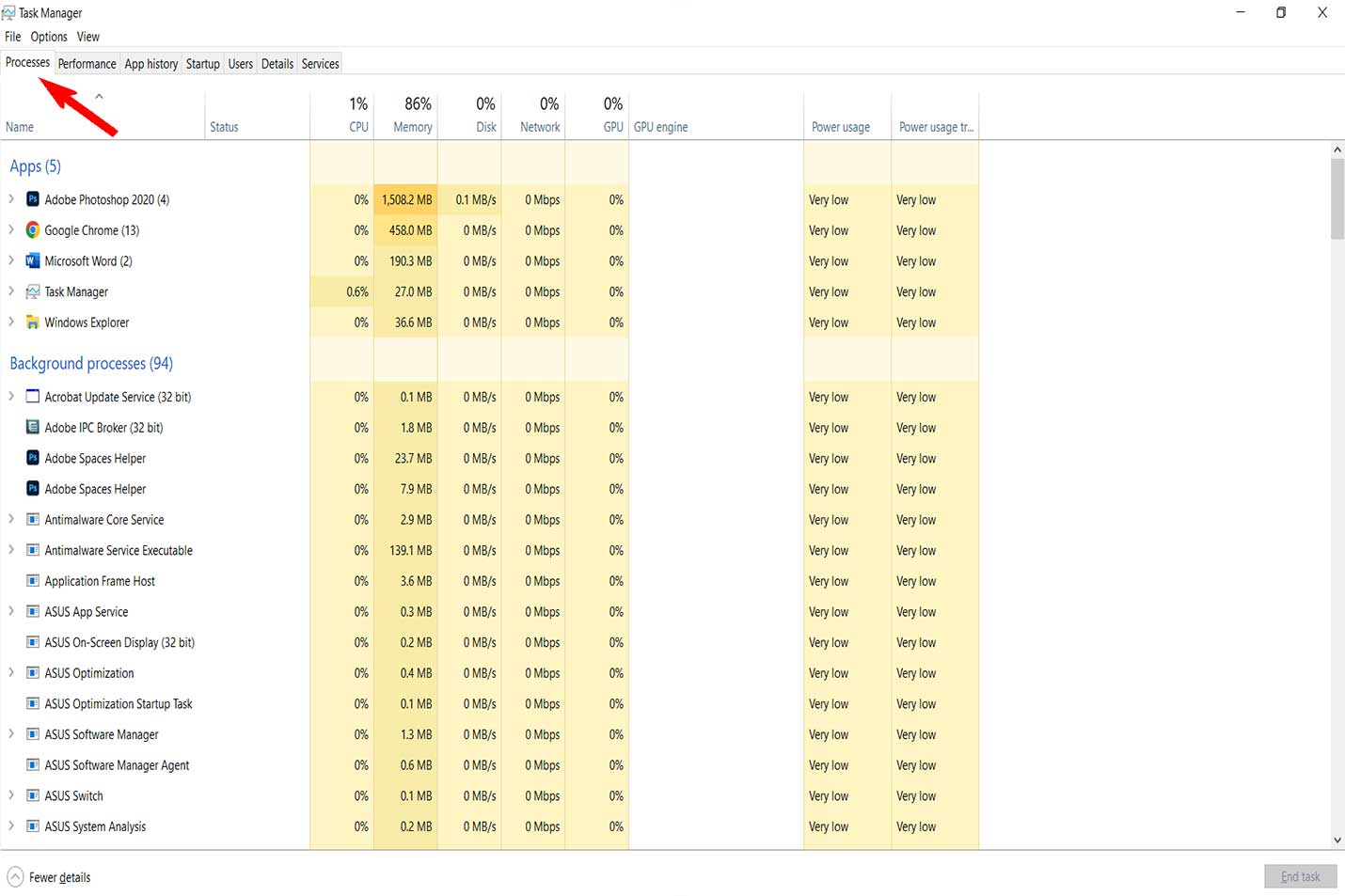
Task: Switch to the Details tab
Action: click(277, 64)
